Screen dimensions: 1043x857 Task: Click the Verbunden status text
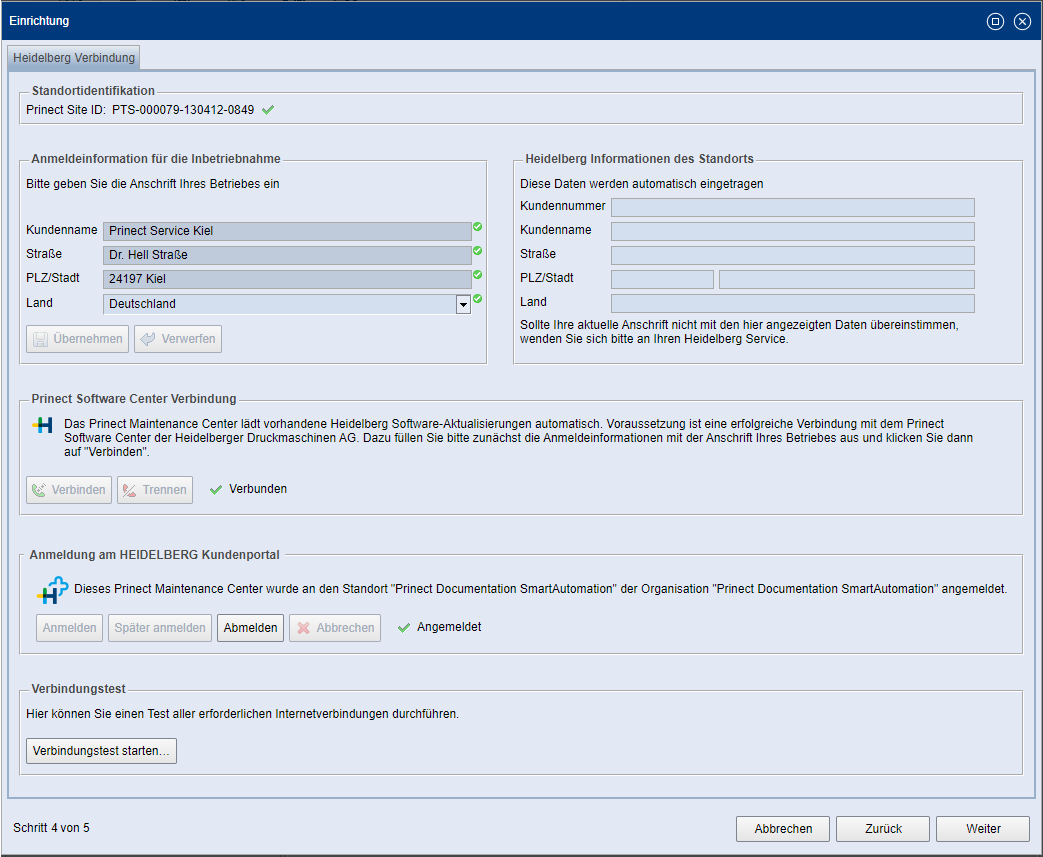pyautogui.click(x=258, y=489)
